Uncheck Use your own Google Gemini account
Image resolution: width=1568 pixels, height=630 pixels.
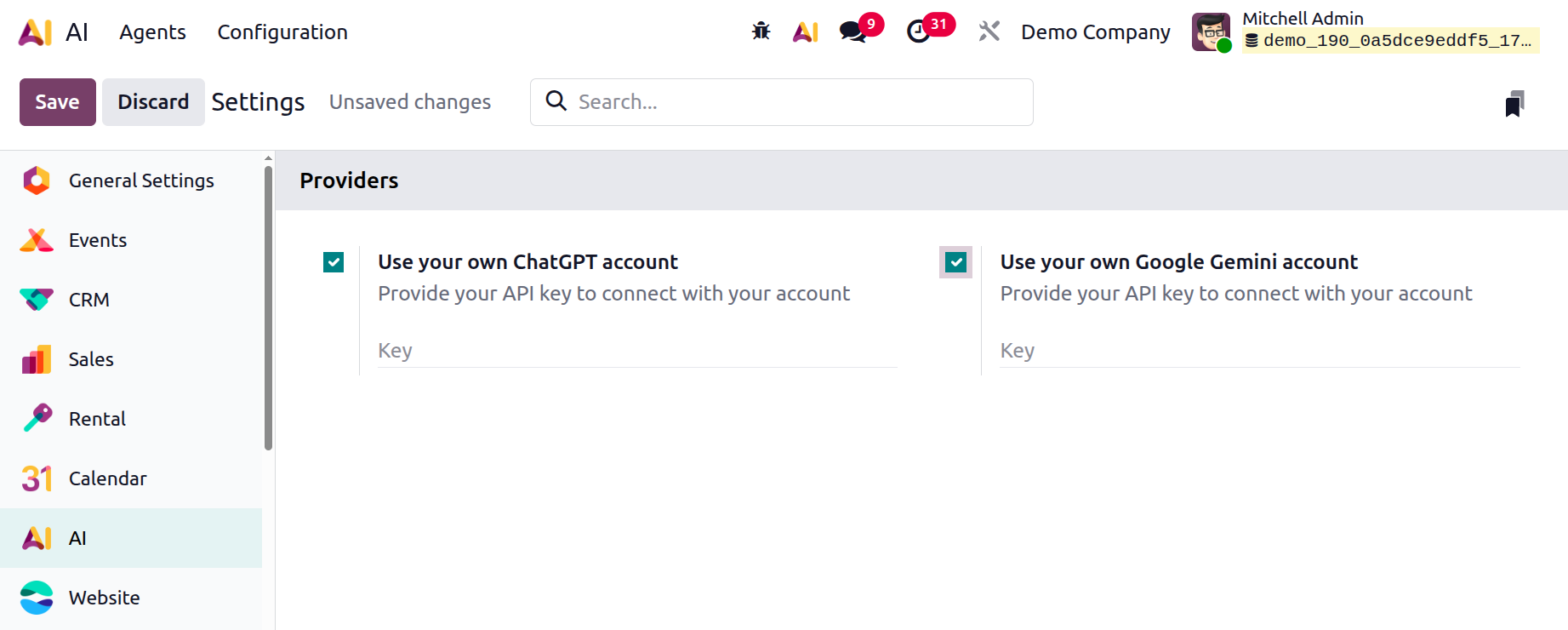955,262
